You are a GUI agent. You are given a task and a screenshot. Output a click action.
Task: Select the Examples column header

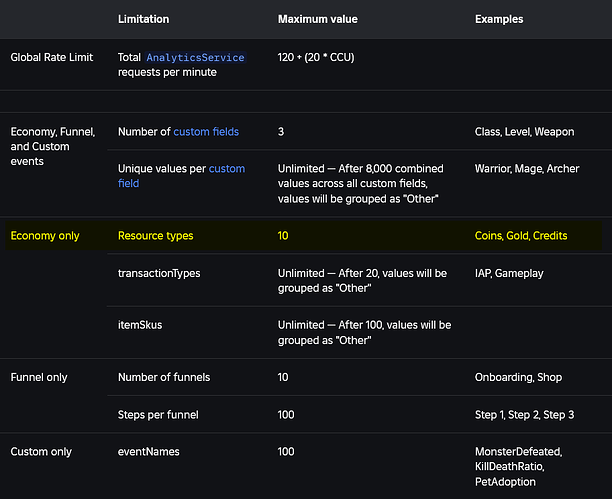coord(499,19)
